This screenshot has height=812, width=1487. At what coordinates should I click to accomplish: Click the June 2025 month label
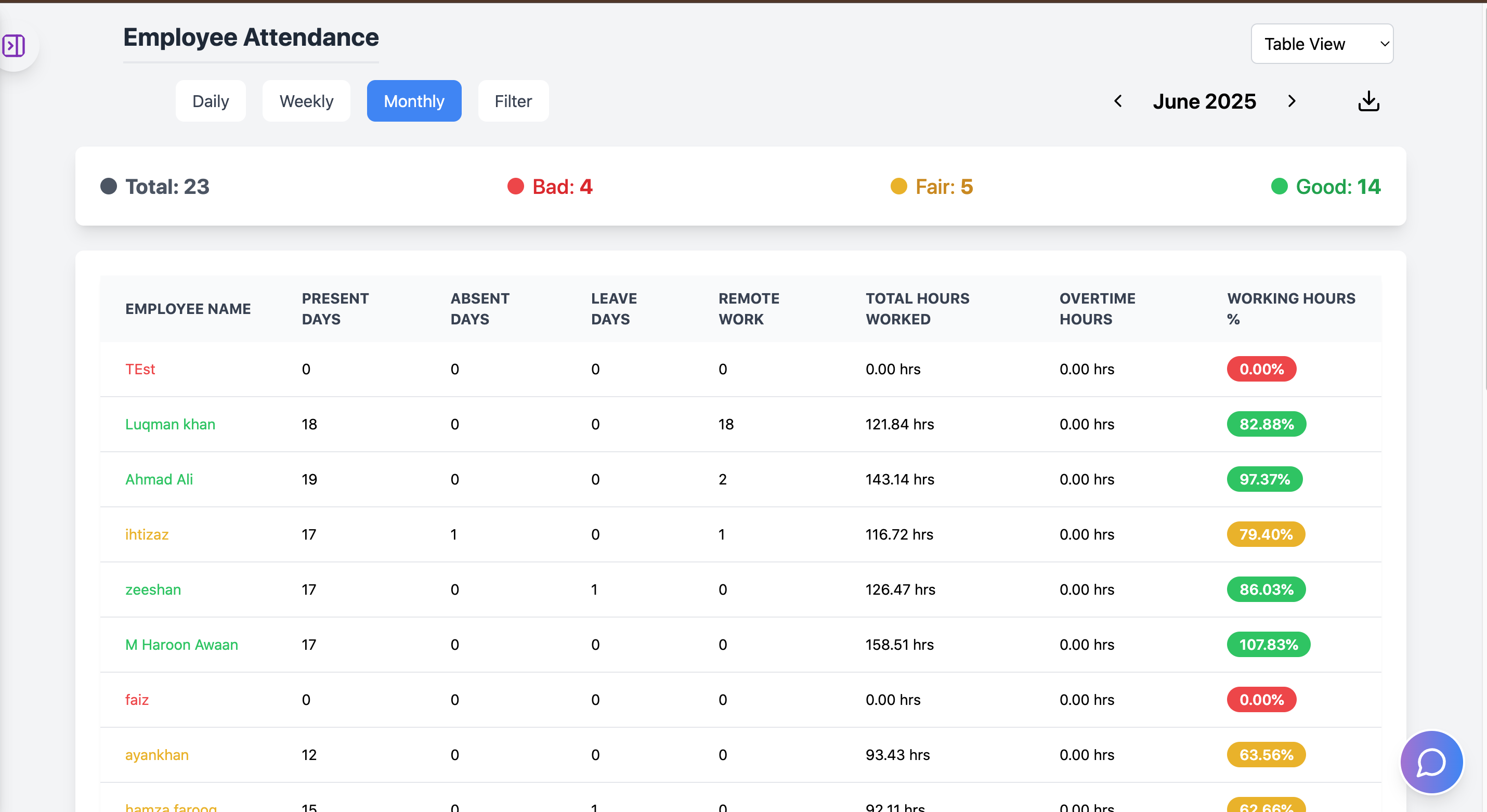(x=1205, y=101)
